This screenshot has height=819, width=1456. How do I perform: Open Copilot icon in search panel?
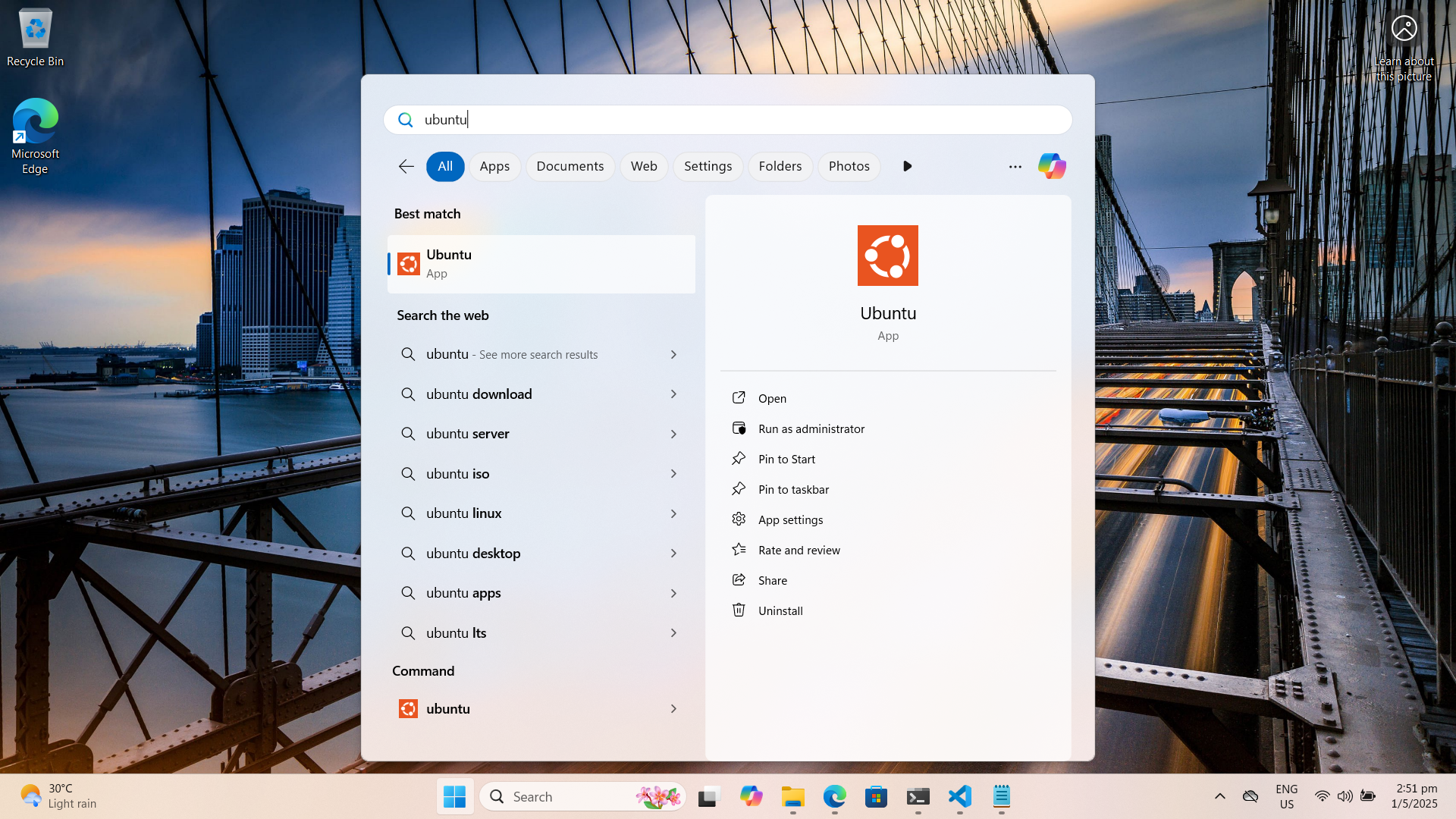coord(1052,166)
